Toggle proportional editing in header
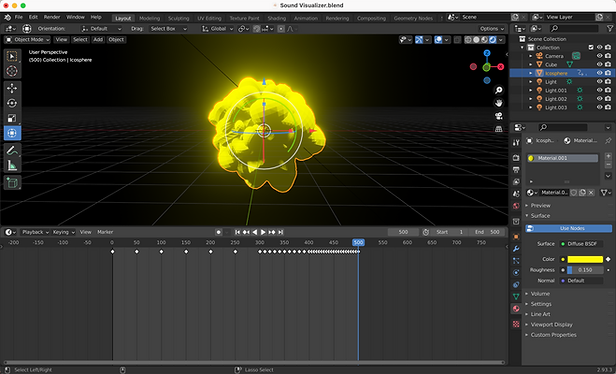The height and width of the screenshot is (374, 616). coord(281,29)
